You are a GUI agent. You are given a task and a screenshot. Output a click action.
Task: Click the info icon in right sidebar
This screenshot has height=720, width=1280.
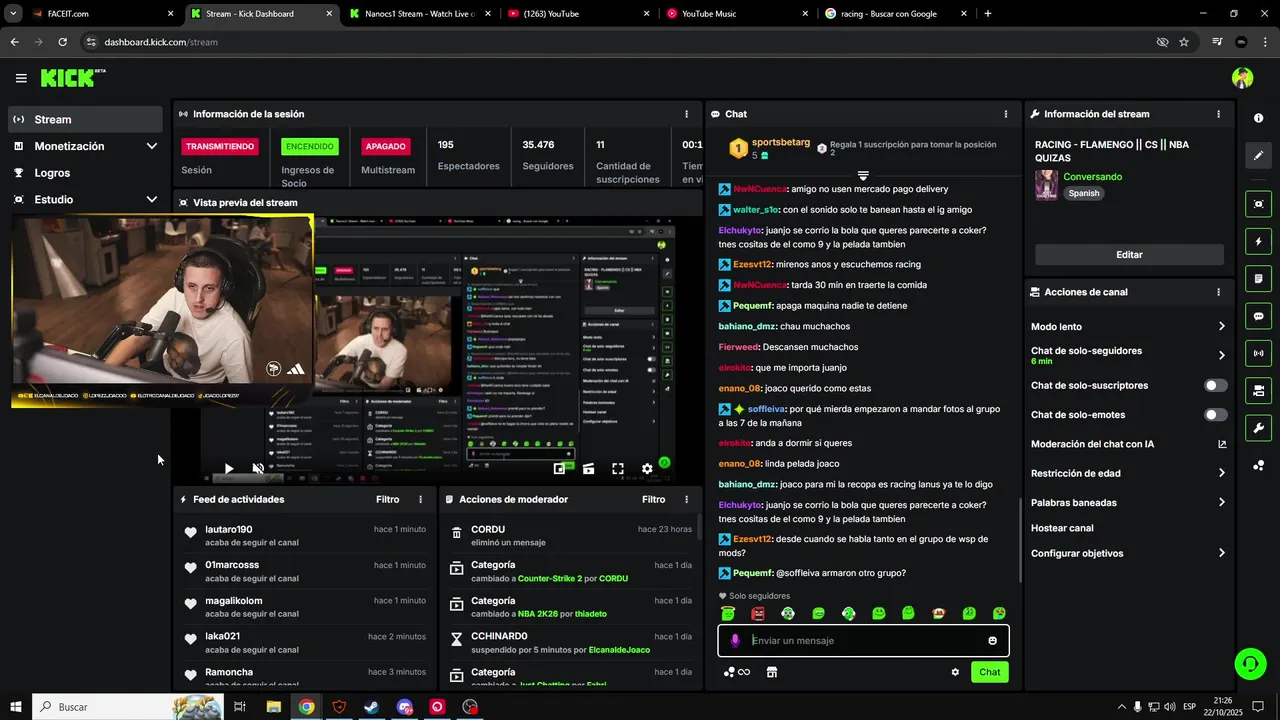1258,118
